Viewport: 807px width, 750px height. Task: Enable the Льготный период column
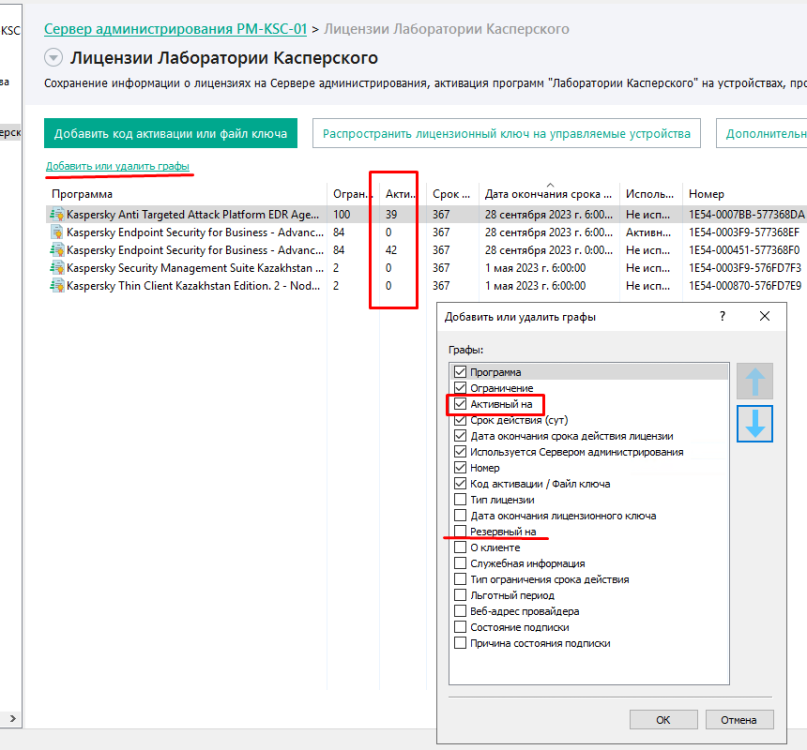(460, 595)
